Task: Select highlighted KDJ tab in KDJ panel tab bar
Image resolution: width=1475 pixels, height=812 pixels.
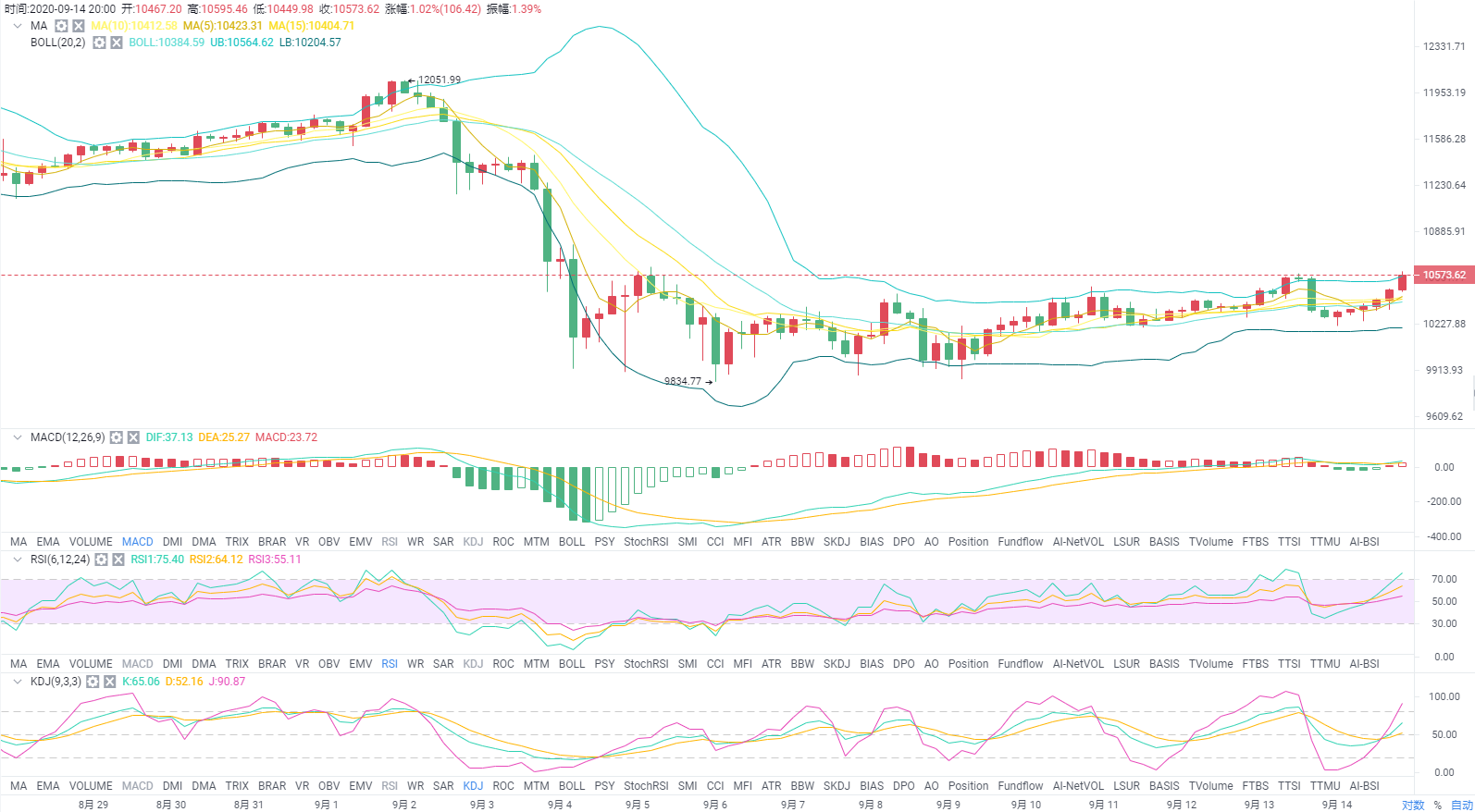Action: (x=473, y=786)
